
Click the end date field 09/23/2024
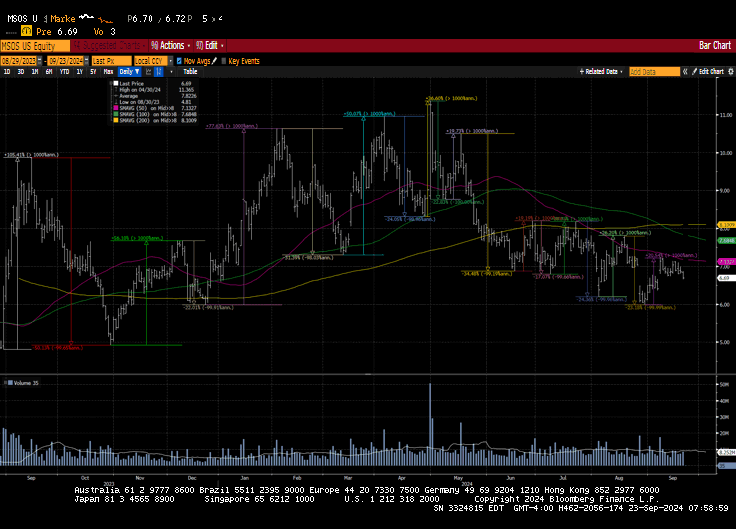66,61
